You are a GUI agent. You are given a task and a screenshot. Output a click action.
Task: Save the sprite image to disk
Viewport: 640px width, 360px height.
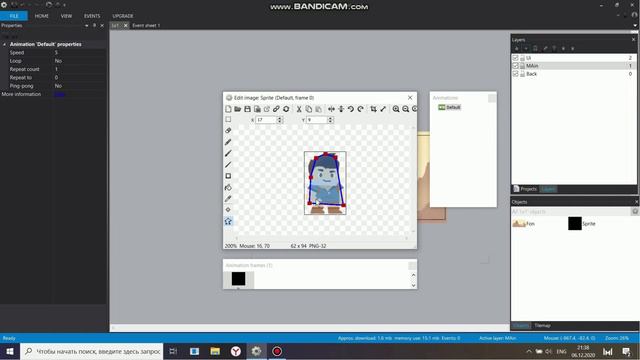[x=247, y=109]
